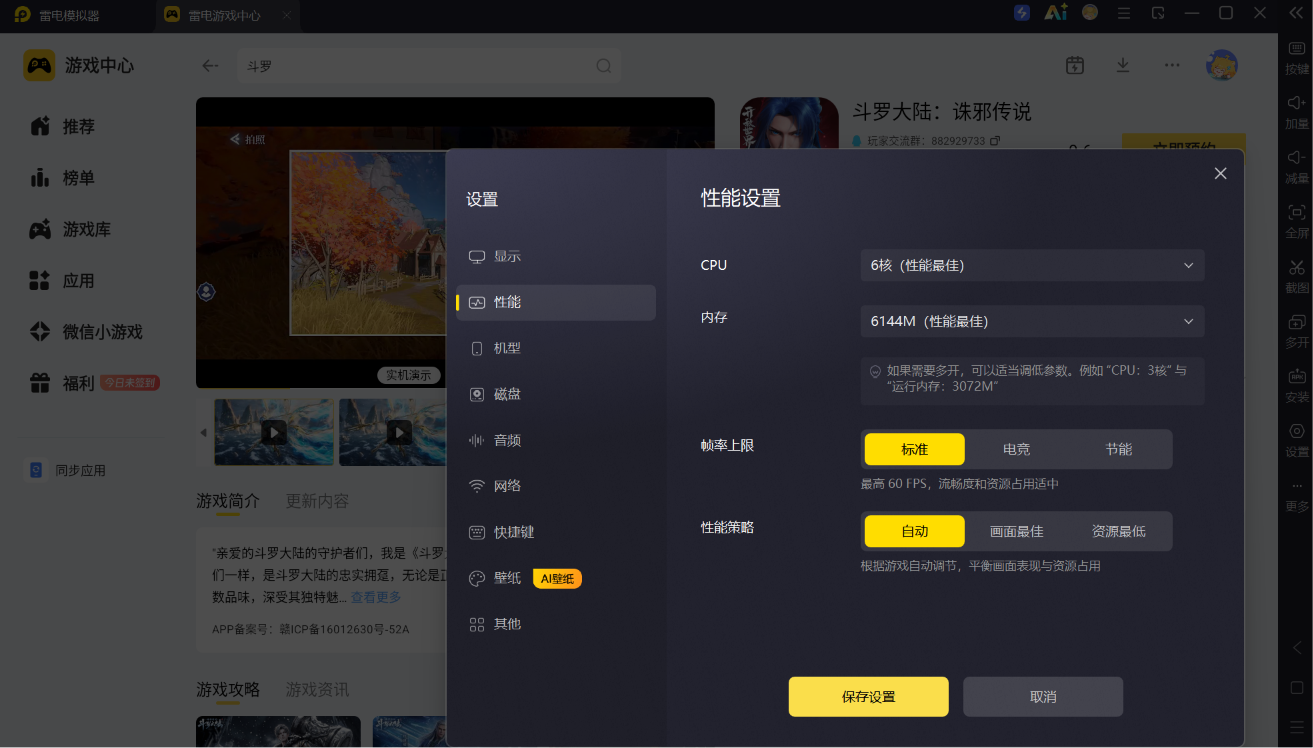Select 自动 performance strategy
The height and width of the screenshot is (748, 1313).
click(x=915, y=531)
